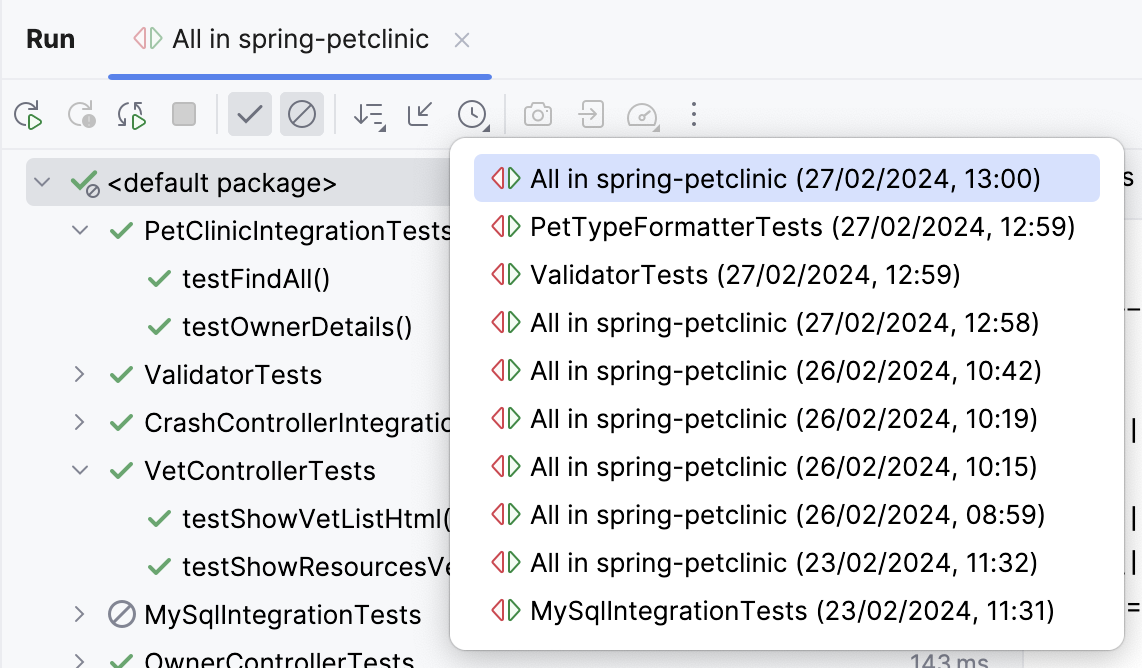Toggle the navigate with single click icon
Screen dimensions: 1142x668
[x=419, y=114]
